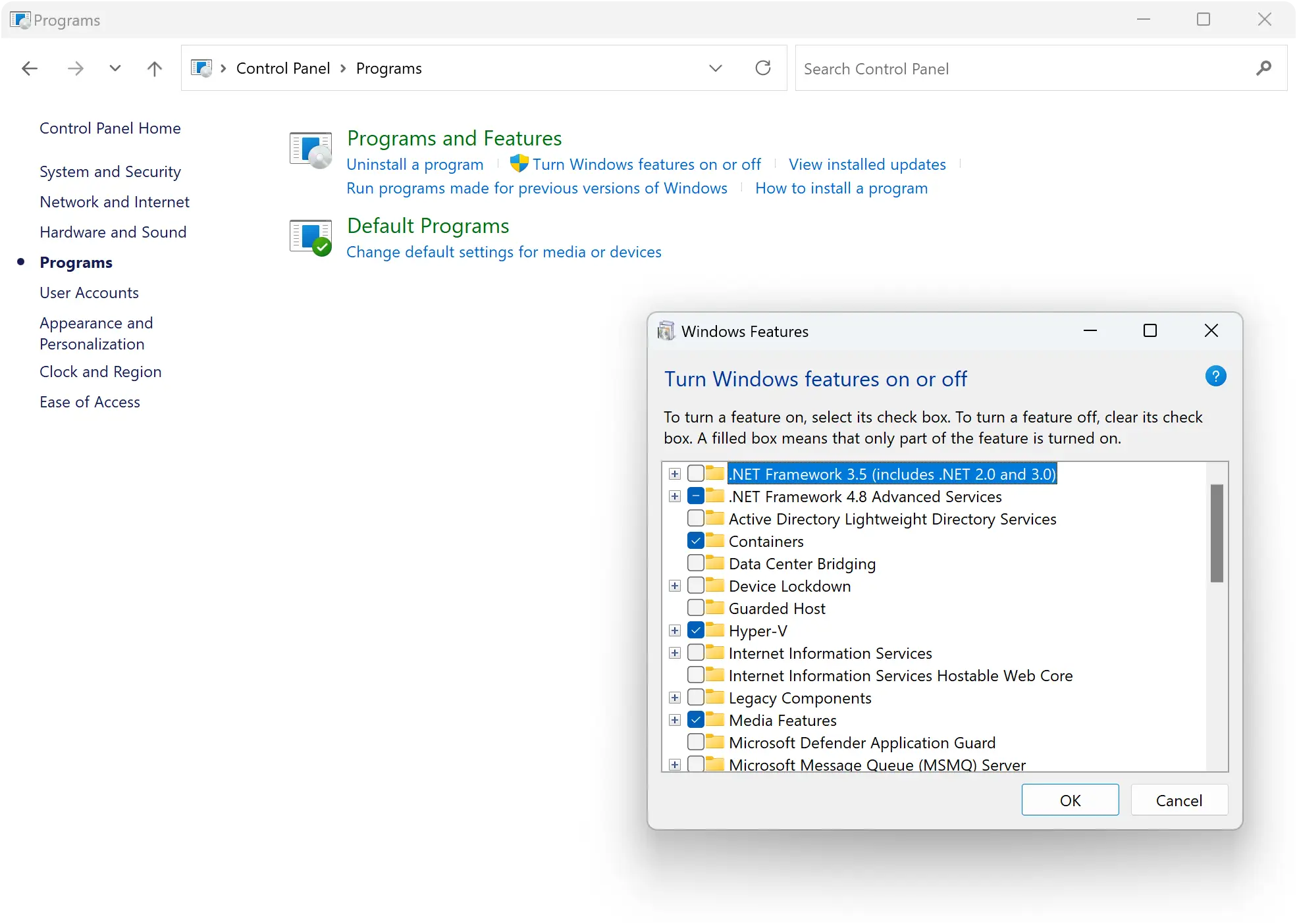Open Hardware and Sound category

click(113, 232)
